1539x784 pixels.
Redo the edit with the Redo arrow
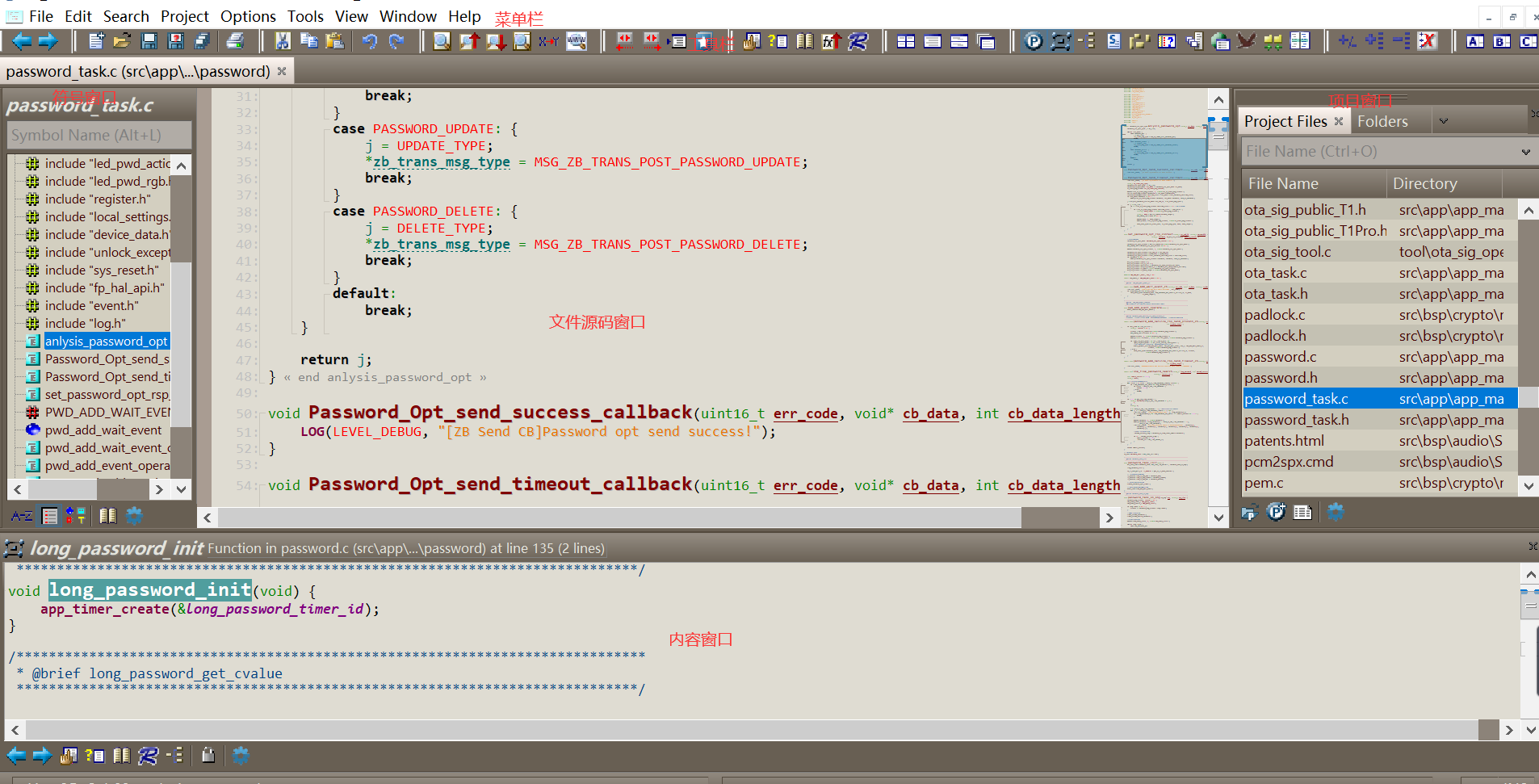pos(396,41)
